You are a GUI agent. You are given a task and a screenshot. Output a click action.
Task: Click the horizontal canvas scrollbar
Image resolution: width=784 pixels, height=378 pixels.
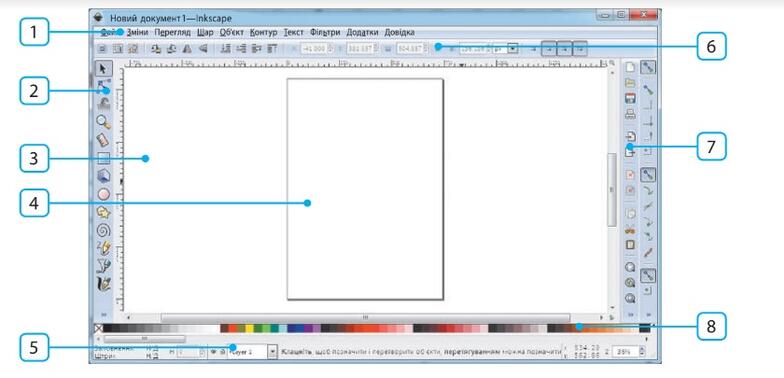point(365,317)
